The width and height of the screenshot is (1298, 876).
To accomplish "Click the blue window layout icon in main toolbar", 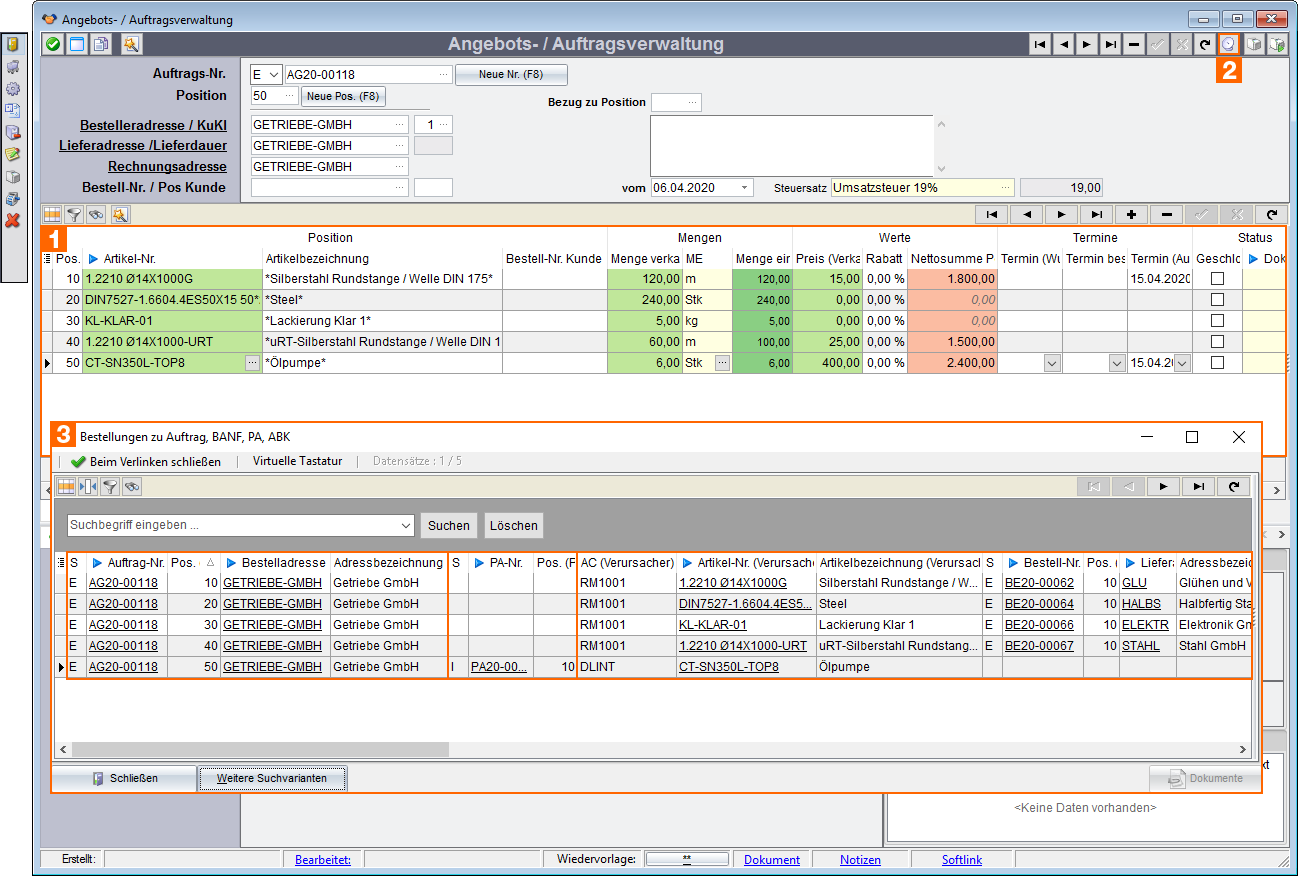I will 77,44.
